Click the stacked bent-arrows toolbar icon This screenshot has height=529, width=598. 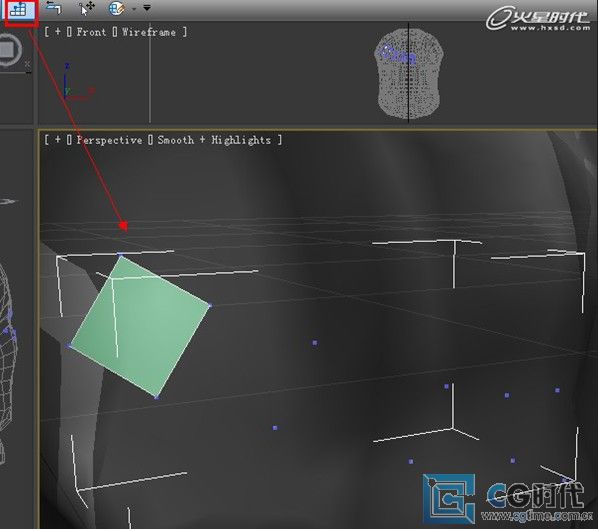click(x=53, y=8)
